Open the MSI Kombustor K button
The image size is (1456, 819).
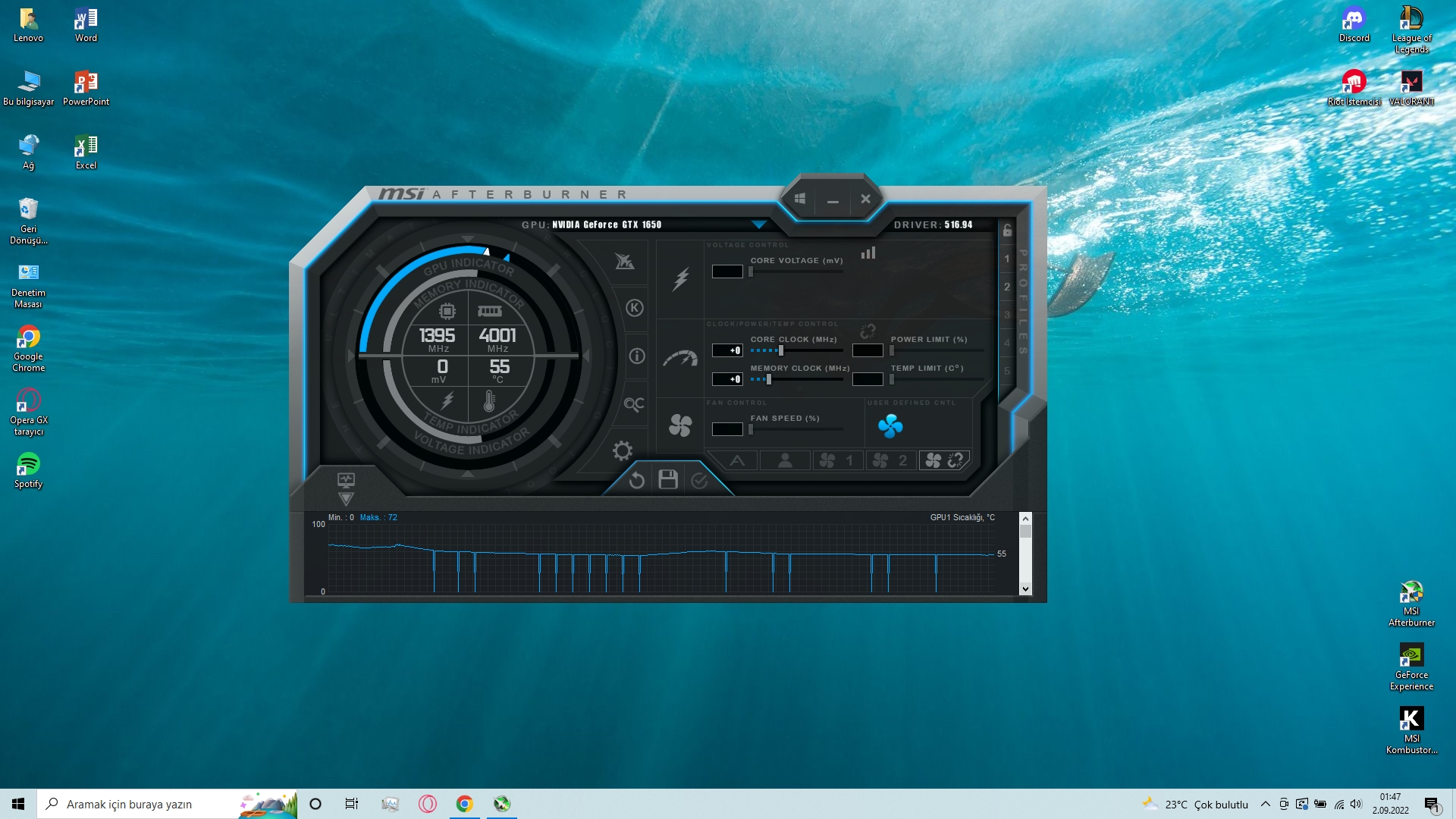[635, 308]
